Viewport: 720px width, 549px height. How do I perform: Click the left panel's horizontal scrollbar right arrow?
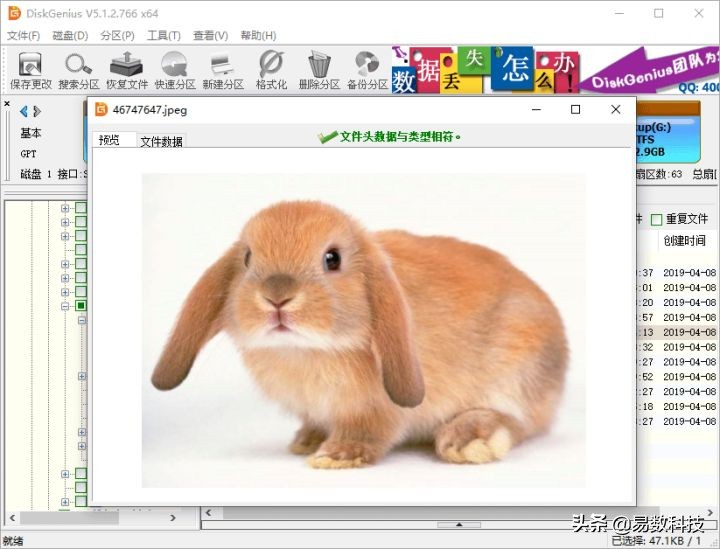pyautogui.click(x=175, y=518)
